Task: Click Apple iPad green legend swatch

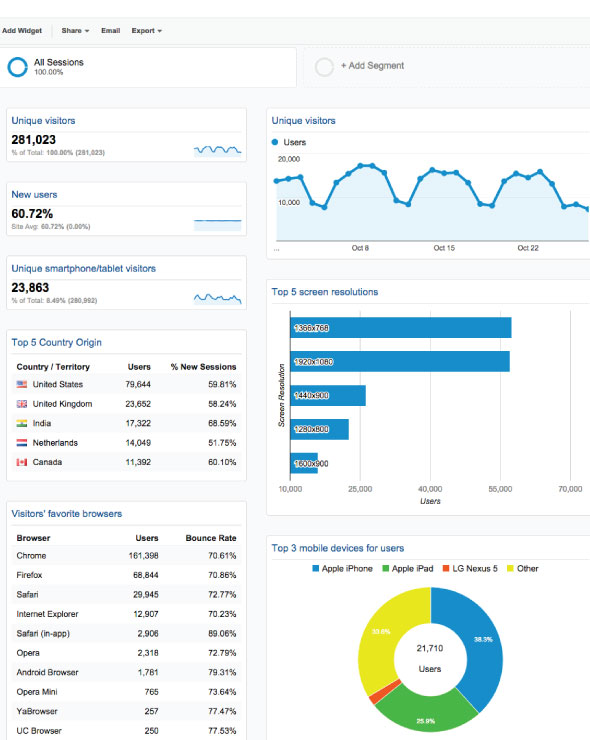Action: pyautogui.click(x=386, y=568)
